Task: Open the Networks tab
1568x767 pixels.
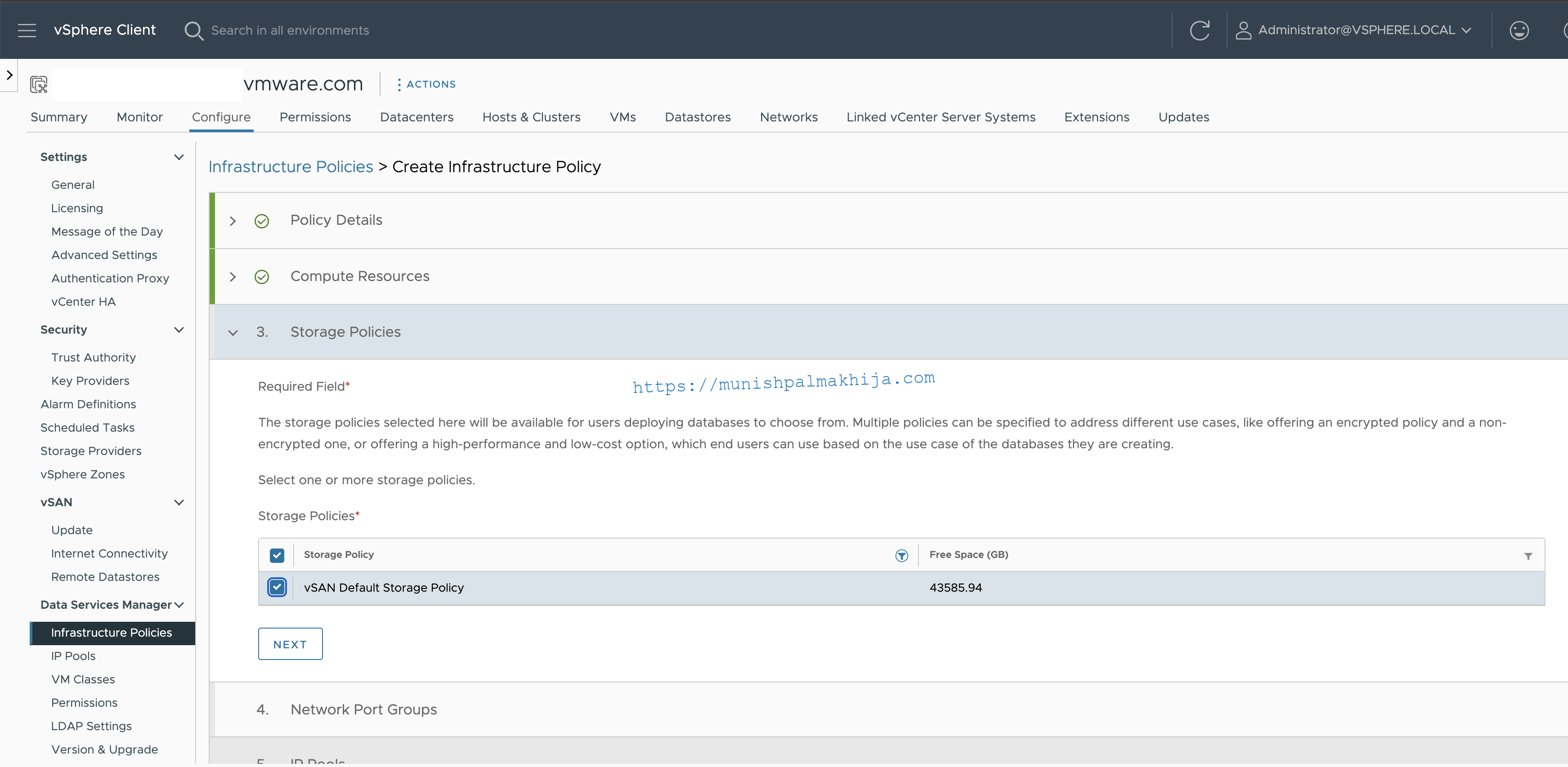Action: [788, 117]
